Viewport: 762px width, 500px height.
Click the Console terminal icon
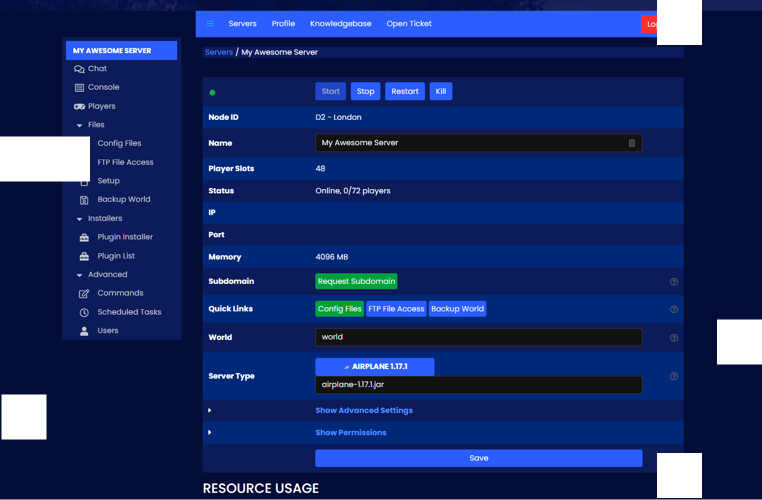[x=79, y=87]
